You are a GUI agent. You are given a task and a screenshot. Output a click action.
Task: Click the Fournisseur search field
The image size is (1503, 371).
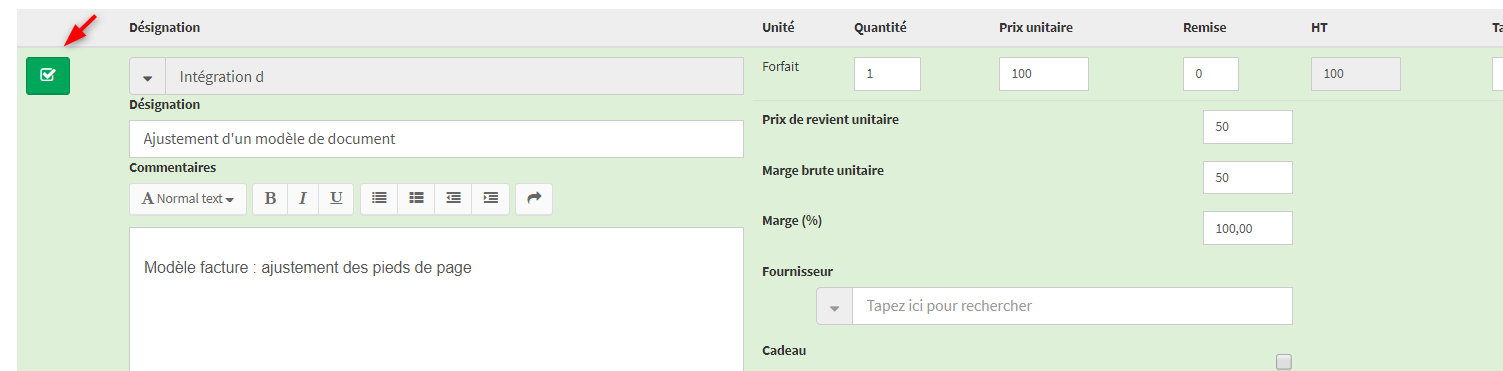pyautogui.click(x=1072, y=306)
